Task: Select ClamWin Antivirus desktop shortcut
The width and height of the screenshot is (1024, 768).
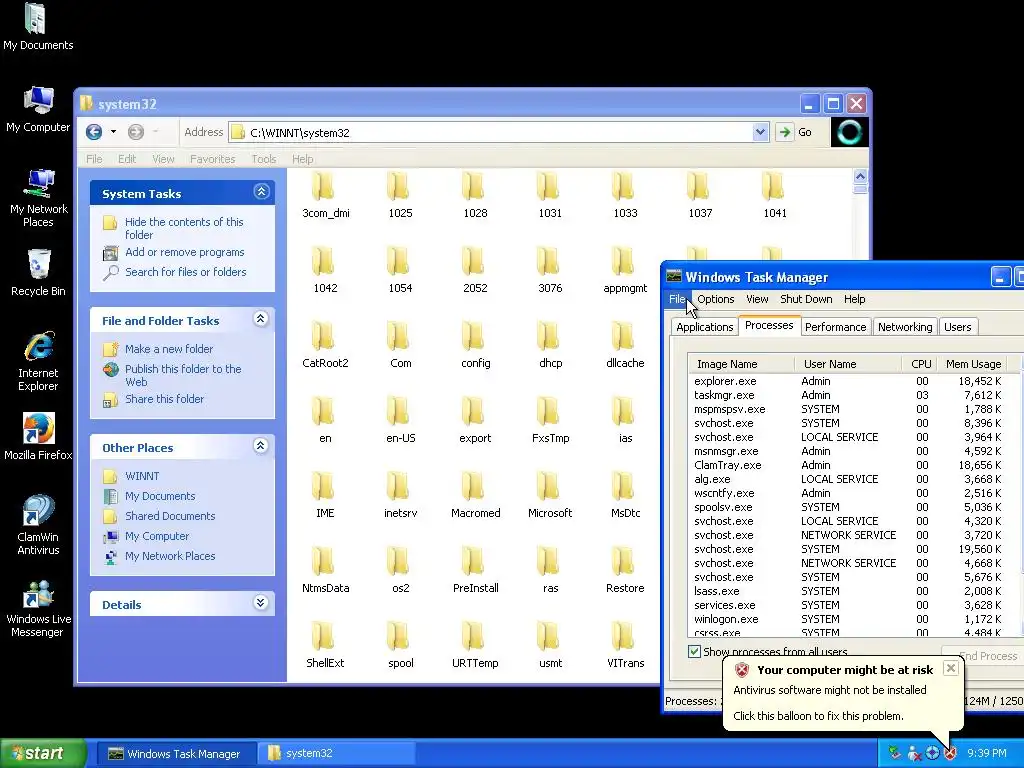Action: point(38,525)
